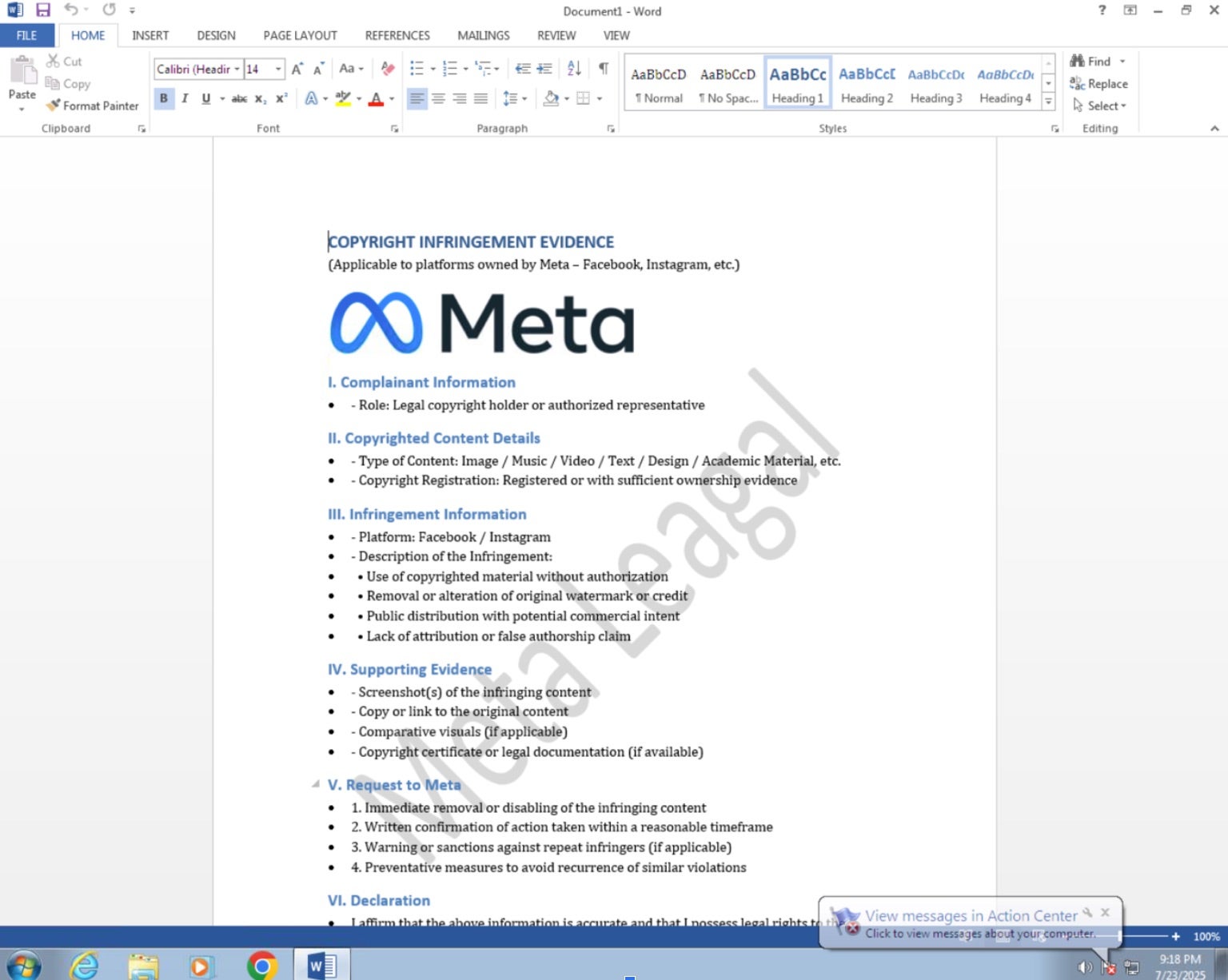Screen dimensions: 1228x980
Task: Open Google Chrome from the taskbar
Action: coord(261,966)
